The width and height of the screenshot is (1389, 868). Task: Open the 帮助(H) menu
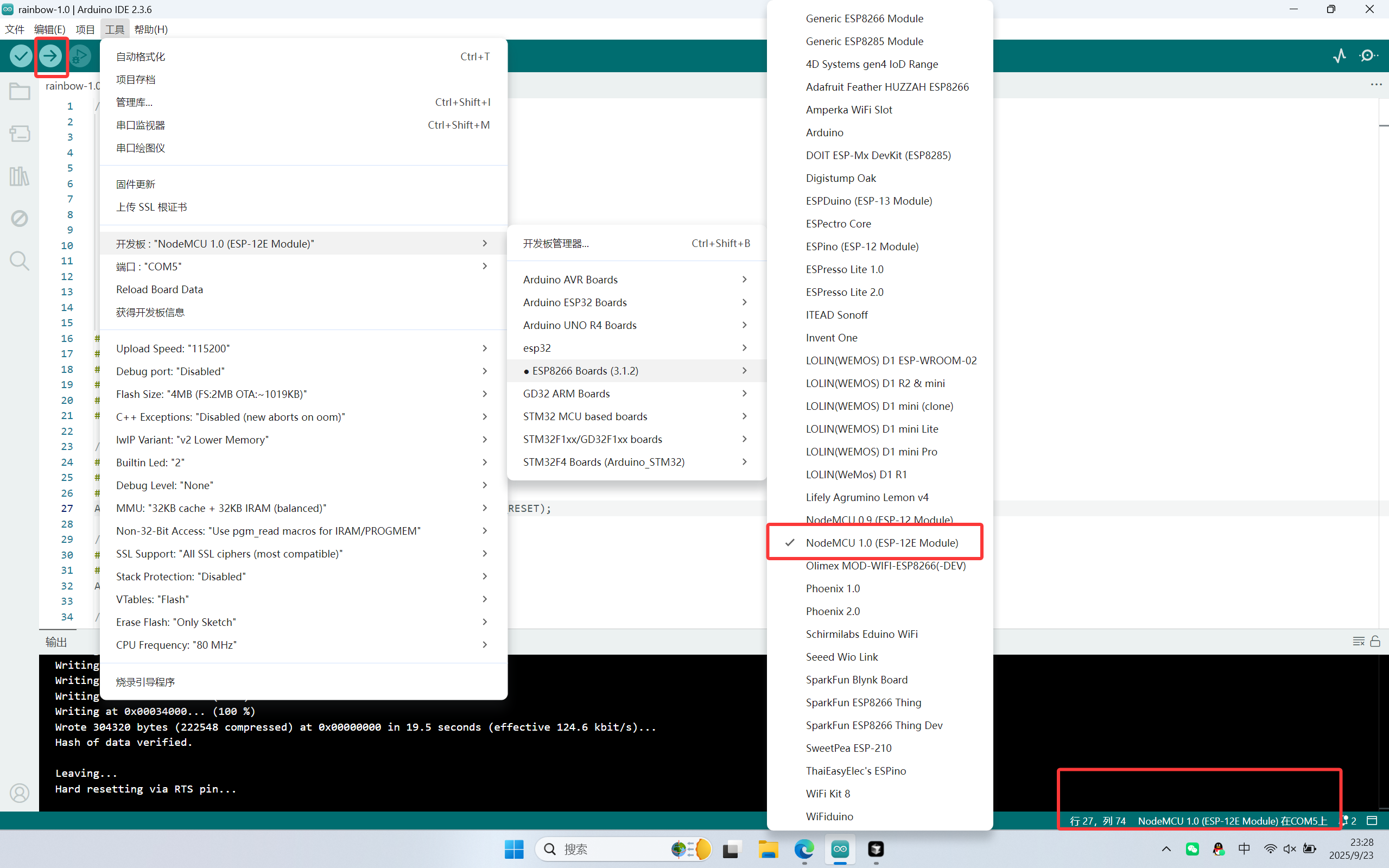tap(151, 29)
